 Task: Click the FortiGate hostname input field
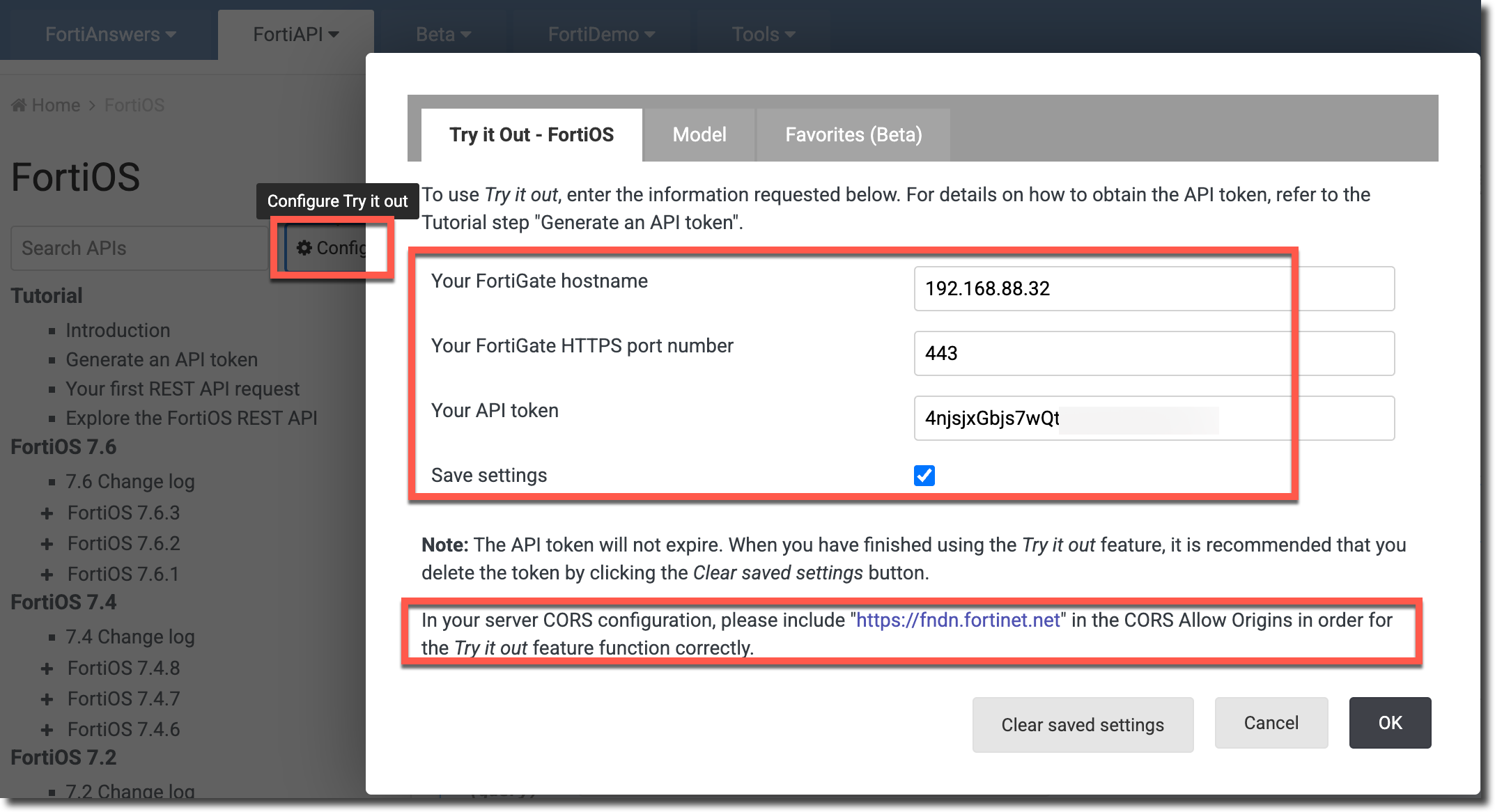[1153, 288]
